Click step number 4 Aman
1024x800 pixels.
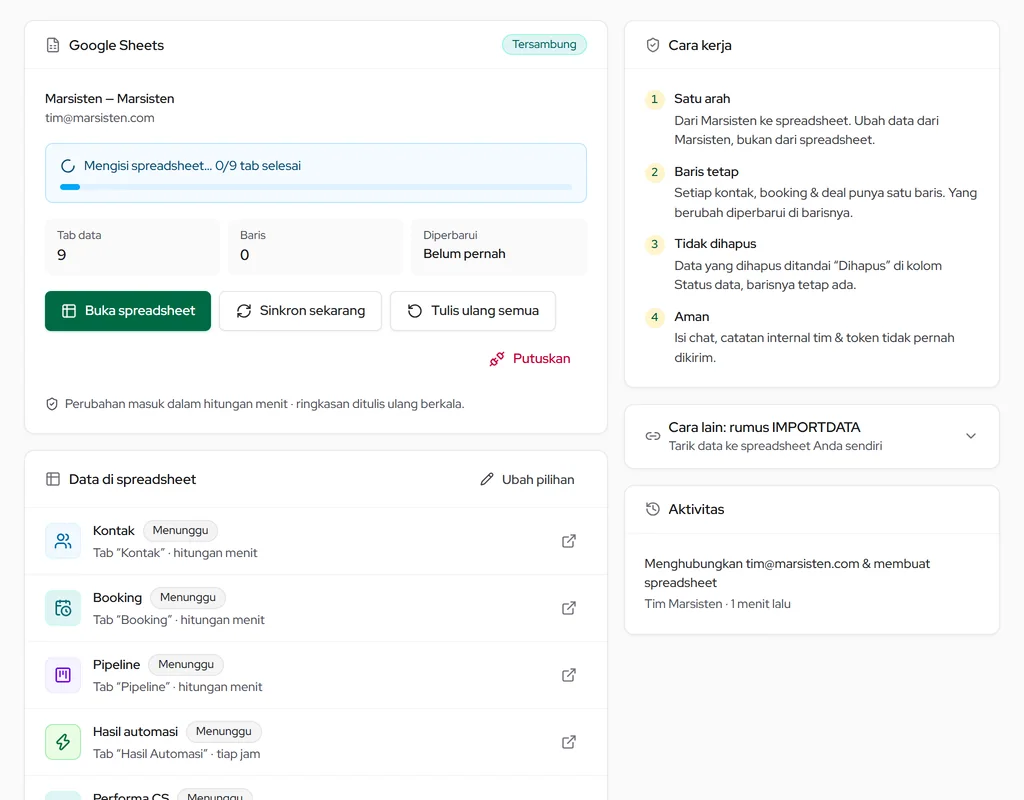(654, 317)
